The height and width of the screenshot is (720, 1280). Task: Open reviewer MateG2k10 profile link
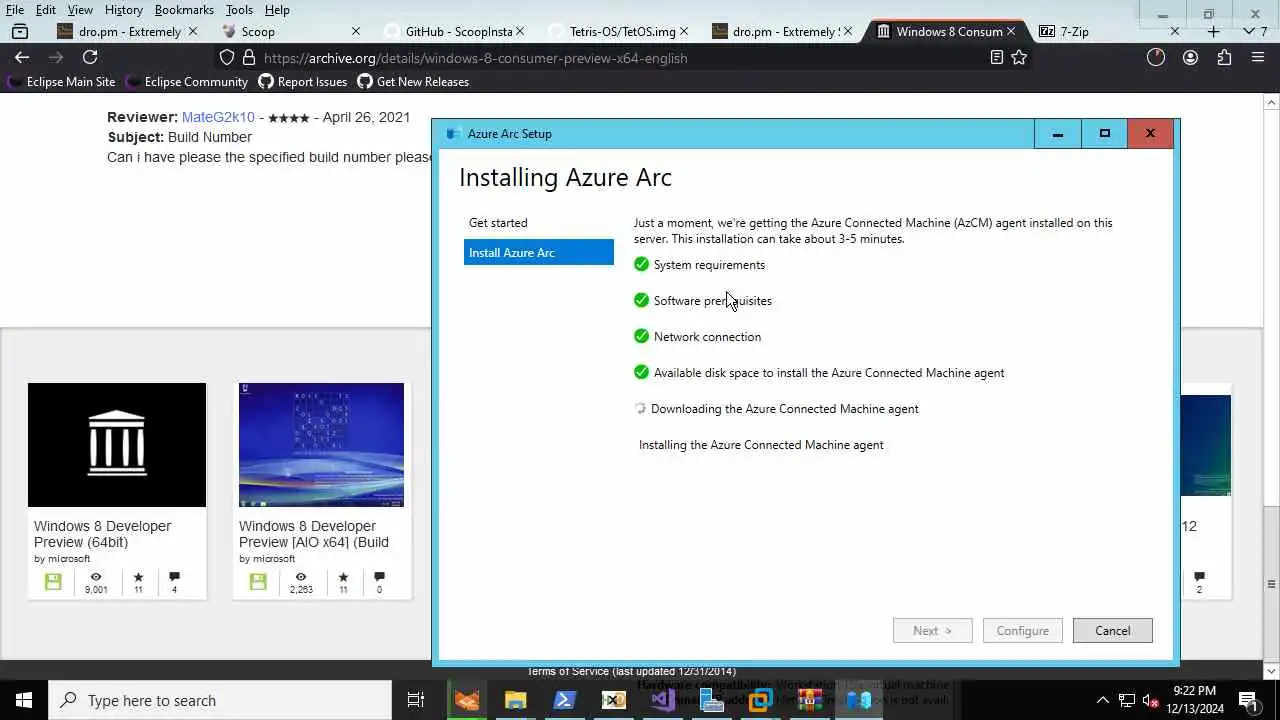pyautogui.click(x=218, y=117)
